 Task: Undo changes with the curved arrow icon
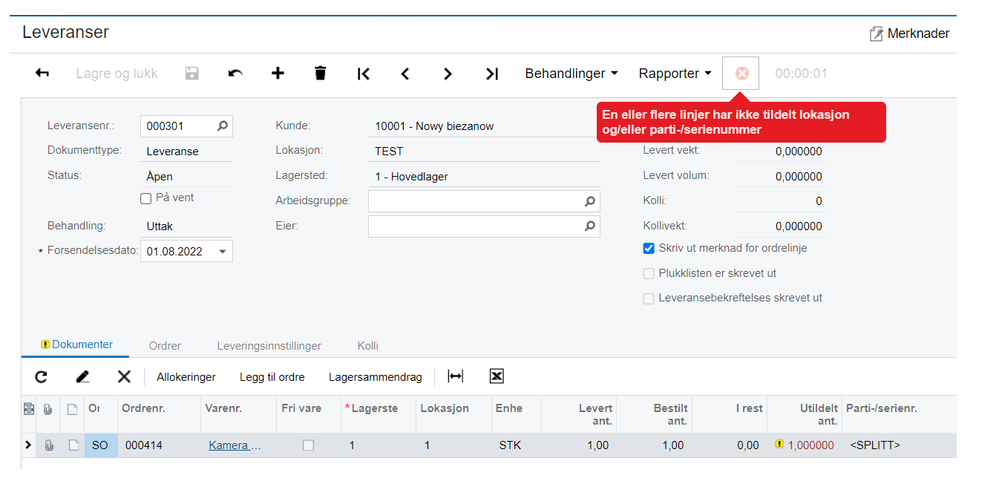235,73
